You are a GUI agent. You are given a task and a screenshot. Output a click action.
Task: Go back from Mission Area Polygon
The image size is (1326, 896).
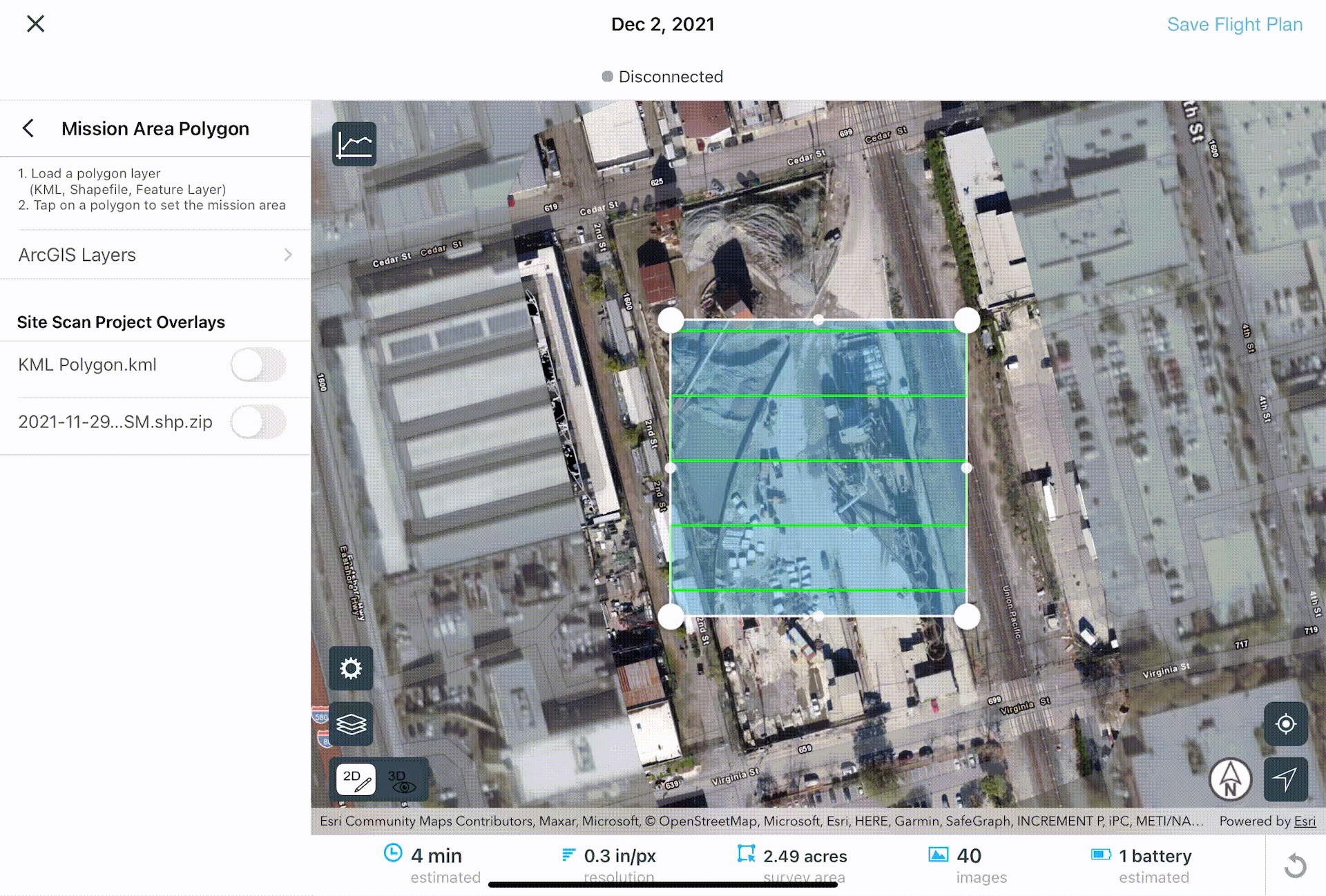click(28, 128)
